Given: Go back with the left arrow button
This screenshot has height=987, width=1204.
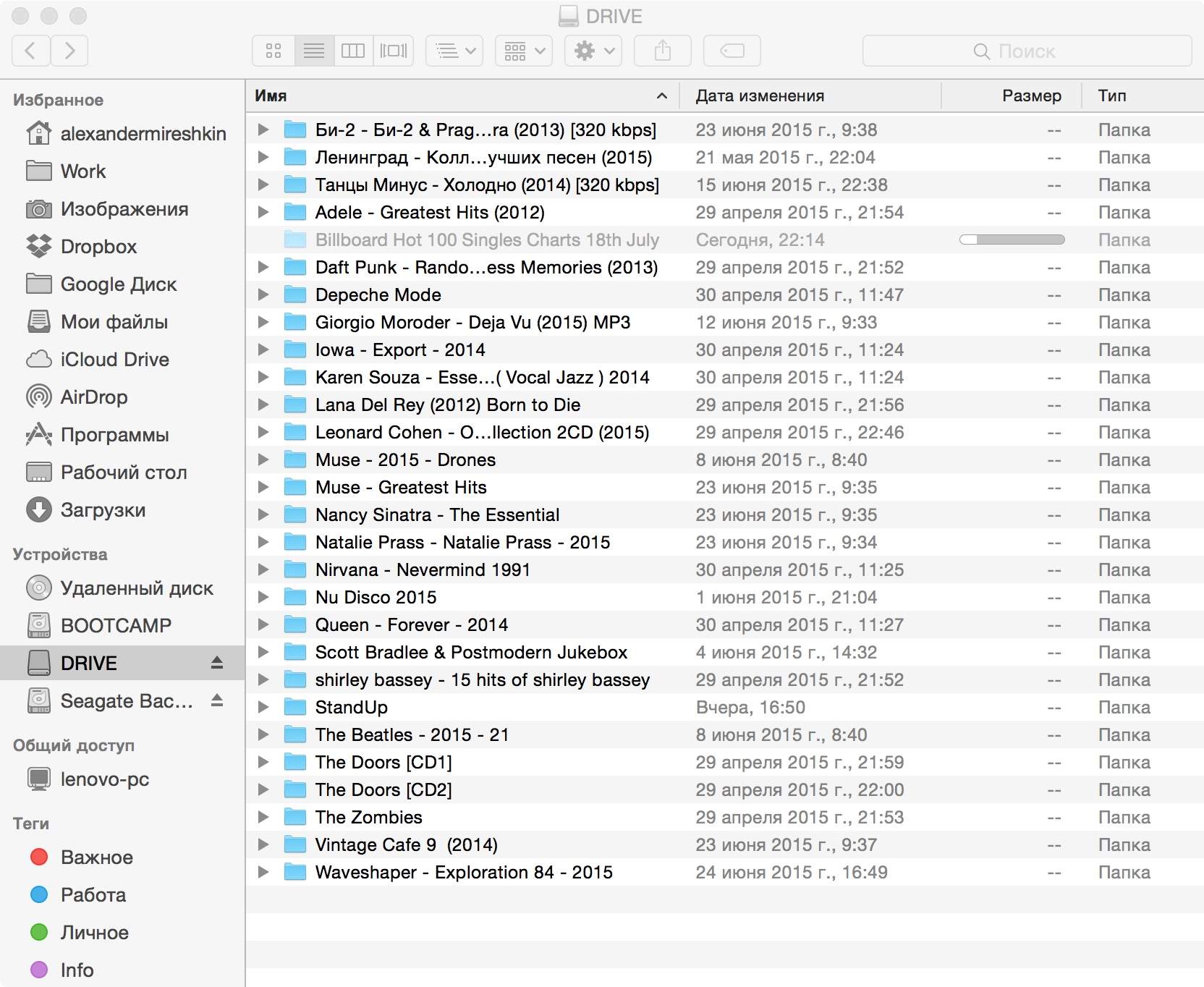Looking at the screenshot, I should 31,51.
